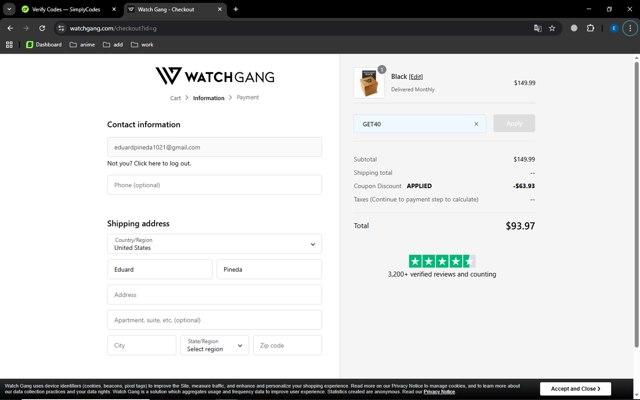Click the translate page icon
Screen dimensions: 640x400
pos(538,28)
